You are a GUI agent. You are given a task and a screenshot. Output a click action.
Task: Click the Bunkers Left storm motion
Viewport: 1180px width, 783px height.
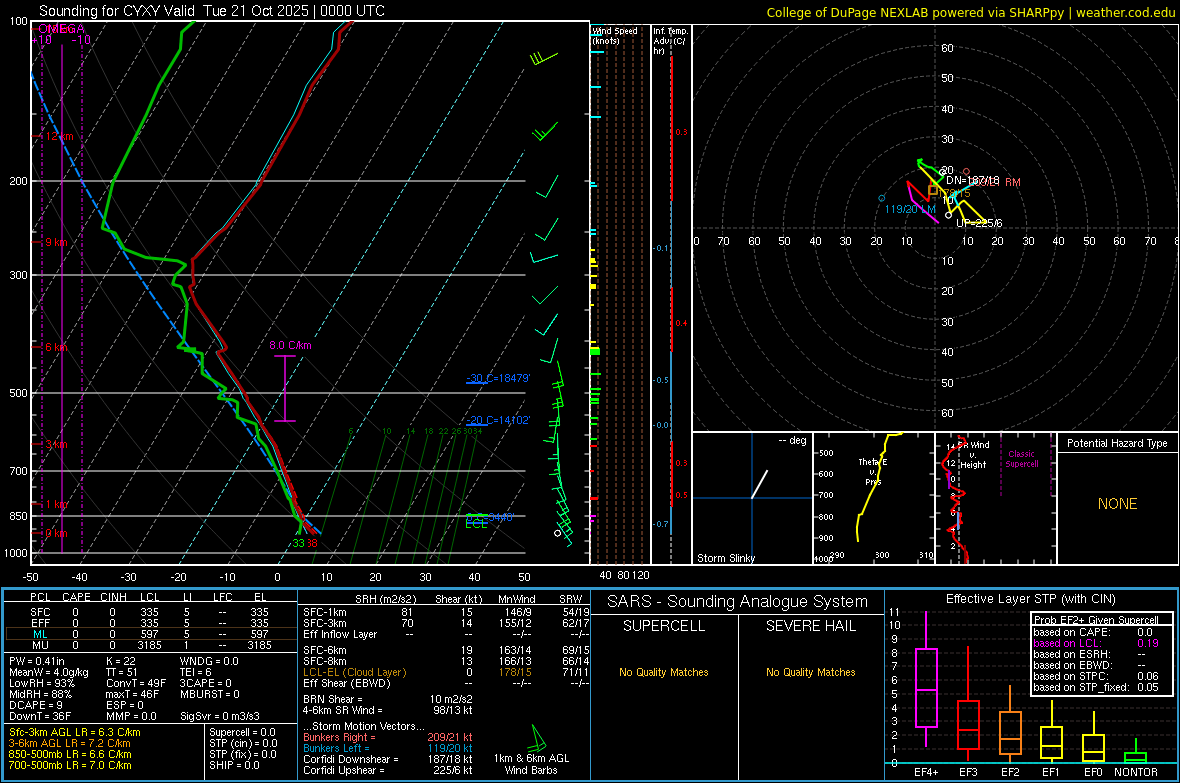(388, 748)
